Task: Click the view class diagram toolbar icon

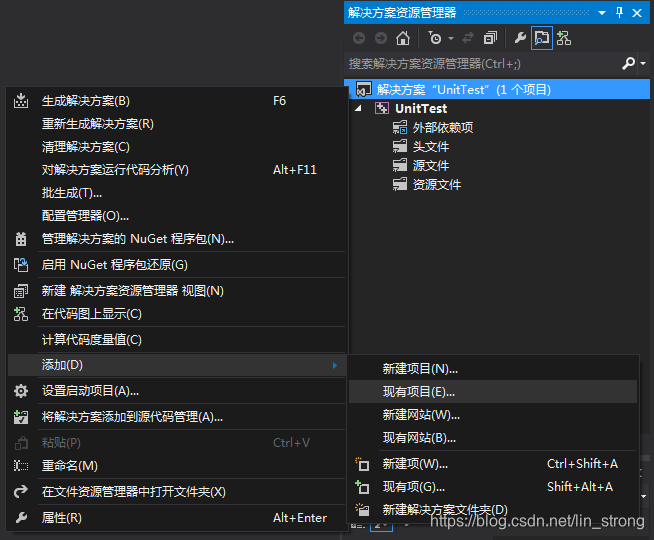Action: [564, 38]
